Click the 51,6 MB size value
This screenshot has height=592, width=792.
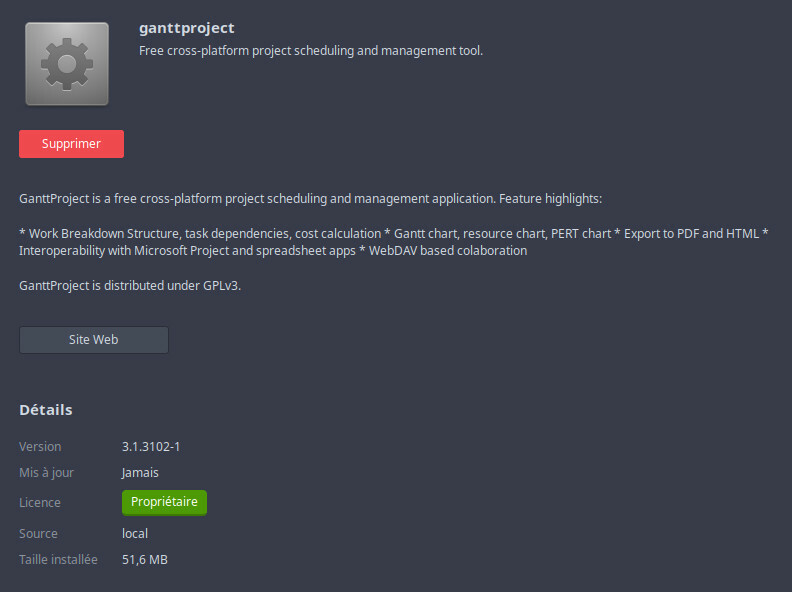click(x=145, y=560)
